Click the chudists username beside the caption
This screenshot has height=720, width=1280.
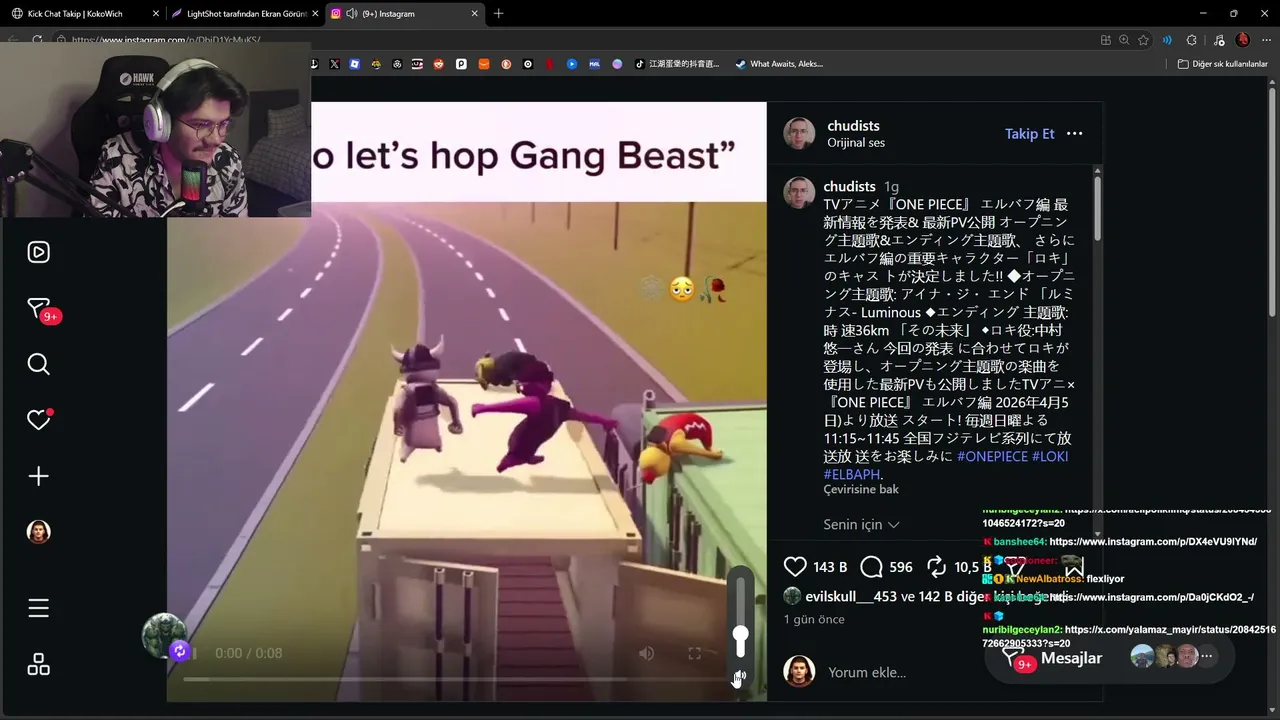click(849, 187)
